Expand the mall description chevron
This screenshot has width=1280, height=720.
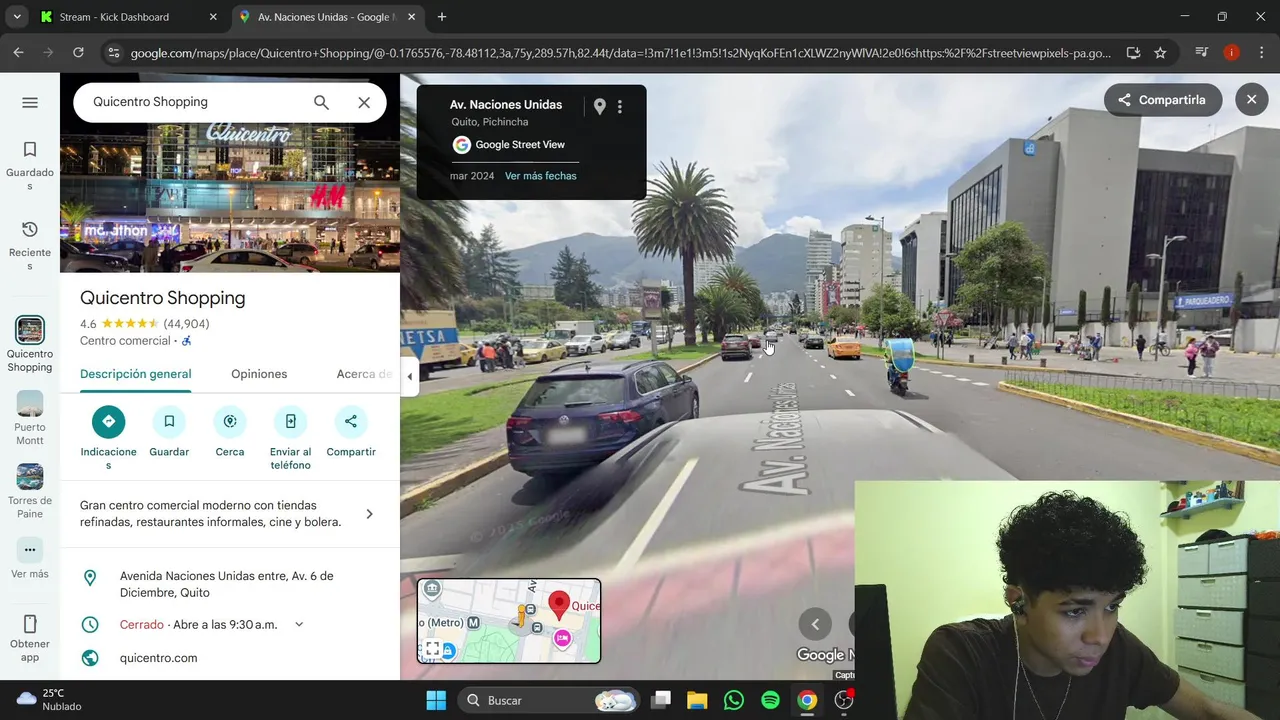tap(369, 514)
